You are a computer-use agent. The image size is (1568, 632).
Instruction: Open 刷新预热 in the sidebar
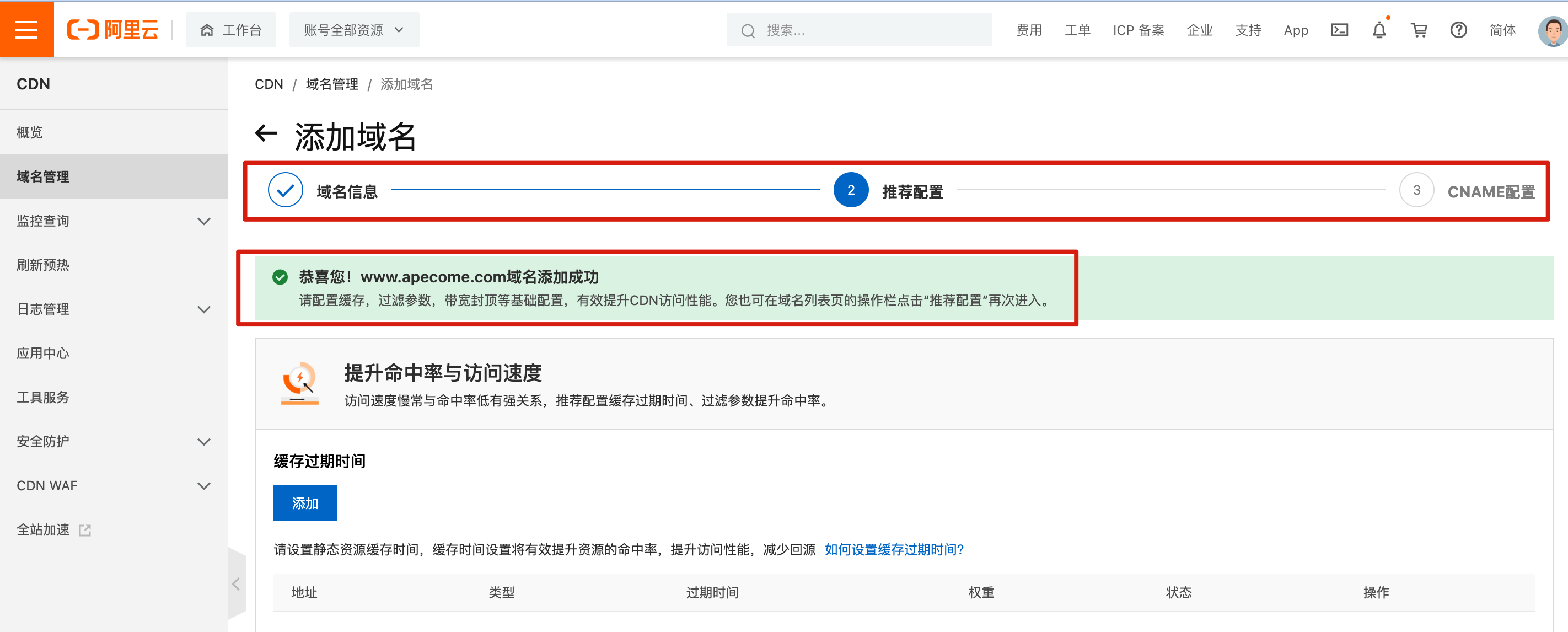[43, 265]
